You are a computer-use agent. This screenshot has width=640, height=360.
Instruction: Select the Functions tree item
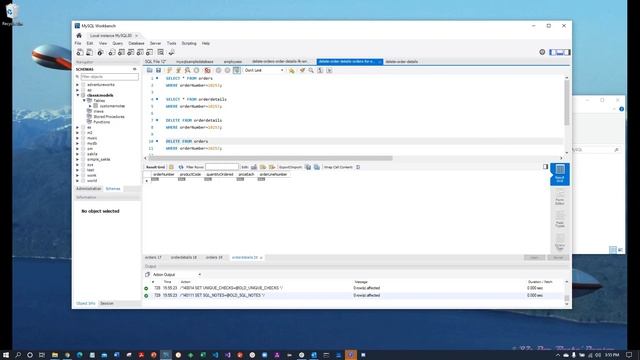tap(102, 122)
